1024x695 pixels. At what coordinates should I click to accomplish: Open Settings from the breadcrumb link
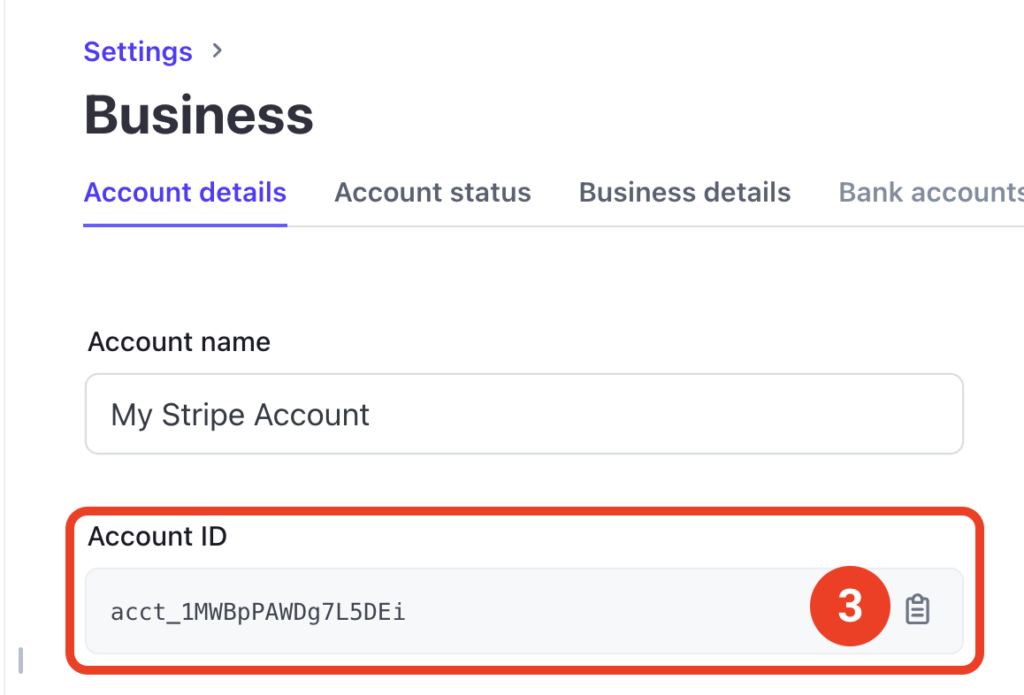pos(138,51)
